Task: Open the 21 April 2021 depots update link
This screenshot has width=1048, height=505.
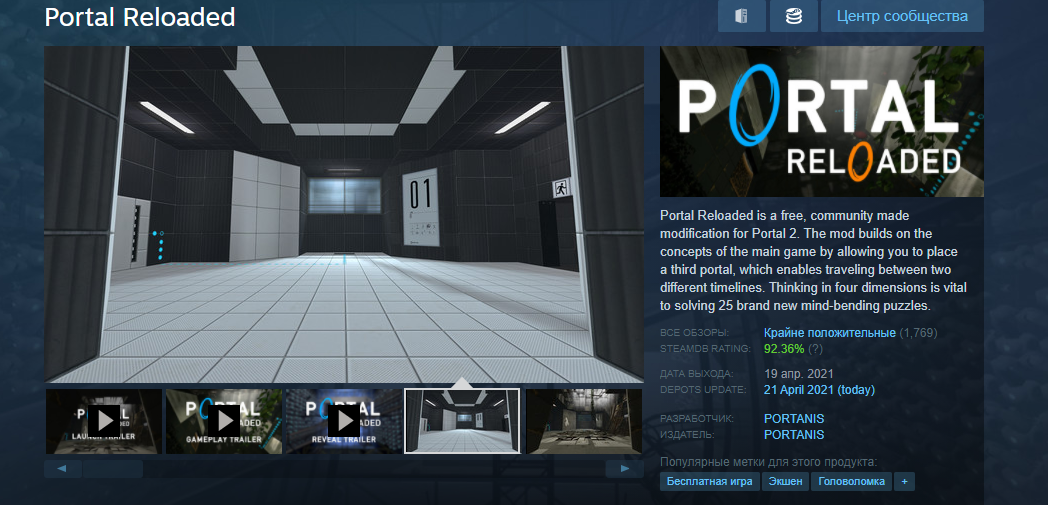Action: [x=819, y=389]
